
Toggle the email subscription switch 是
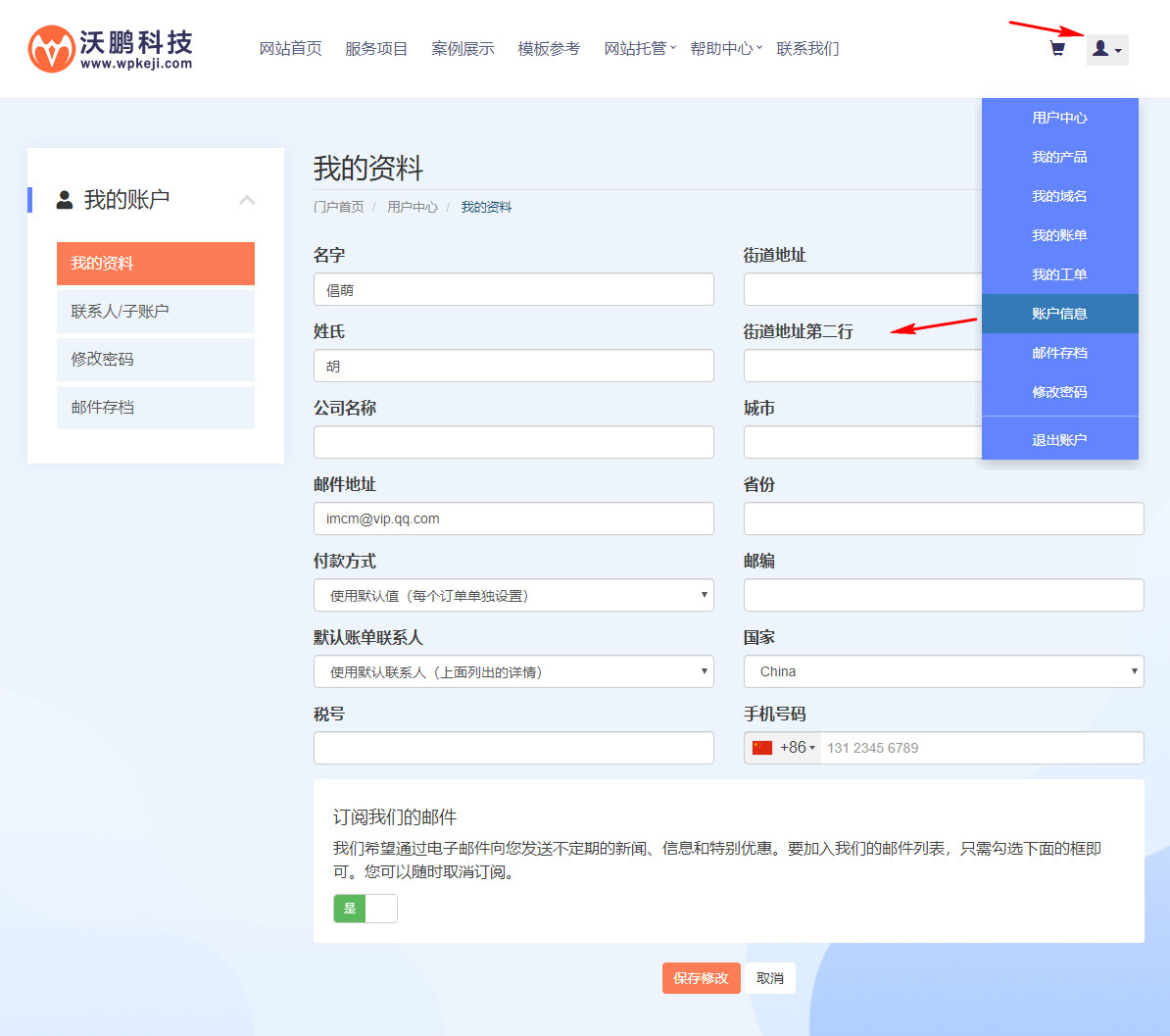[365, 909]
